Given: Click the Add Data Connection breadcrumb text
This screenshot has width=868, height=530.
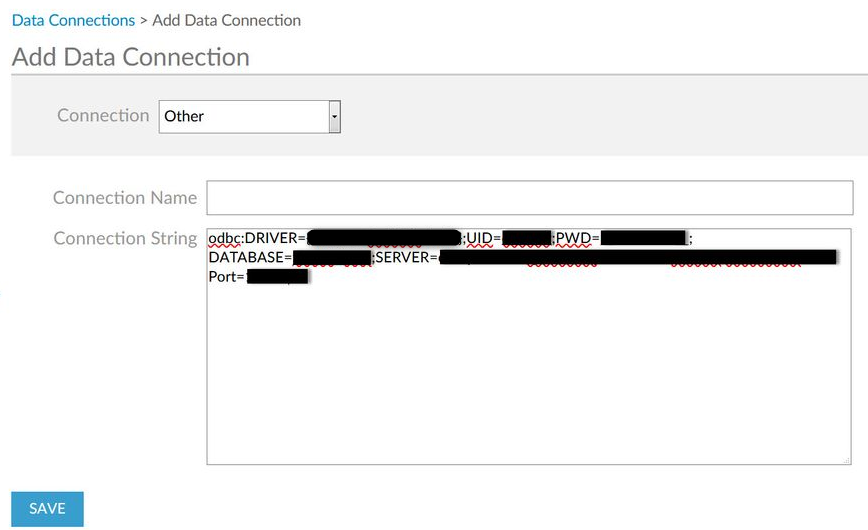Looking at the screenshot, I should (x=226, y=20).
